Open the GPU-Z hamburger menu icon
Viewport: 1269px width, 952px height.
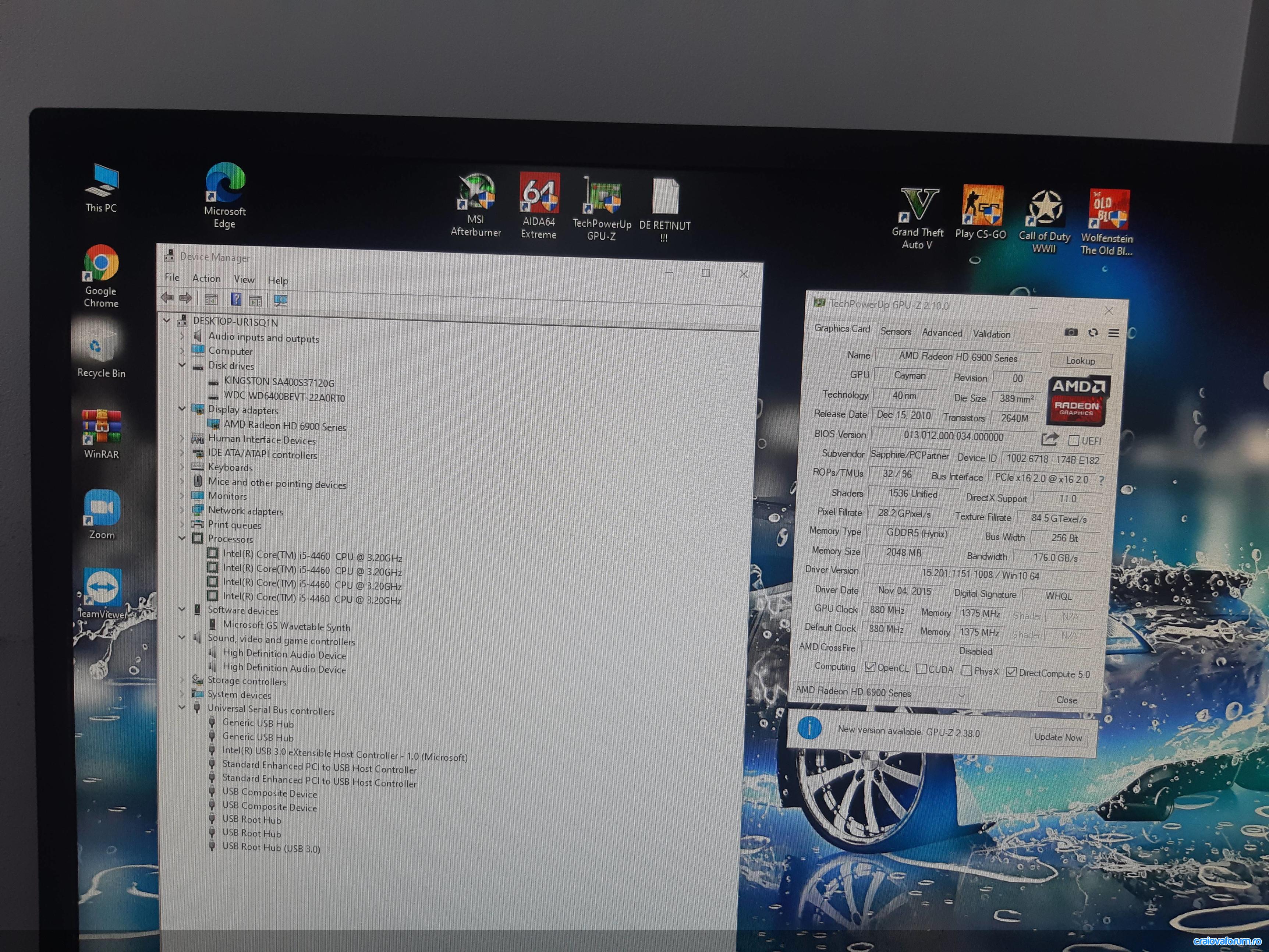pos(1113,333)
